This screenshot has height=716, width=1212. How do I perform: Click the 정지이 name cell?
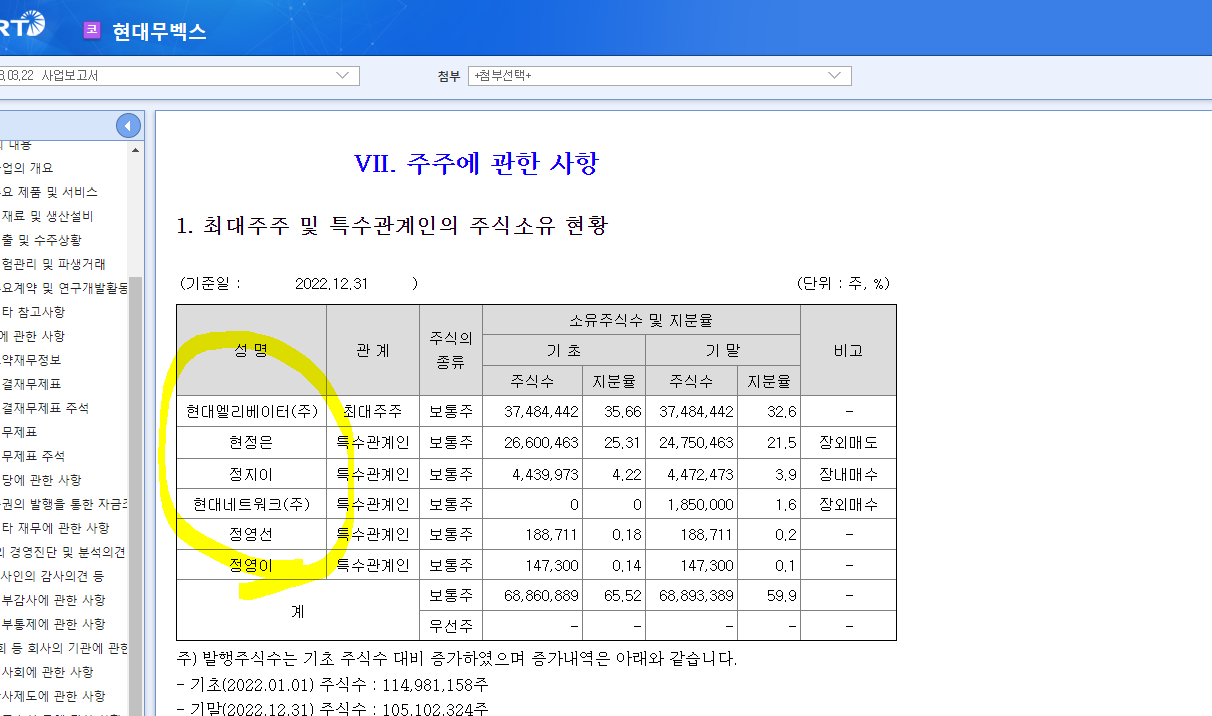tap(251, 474)
